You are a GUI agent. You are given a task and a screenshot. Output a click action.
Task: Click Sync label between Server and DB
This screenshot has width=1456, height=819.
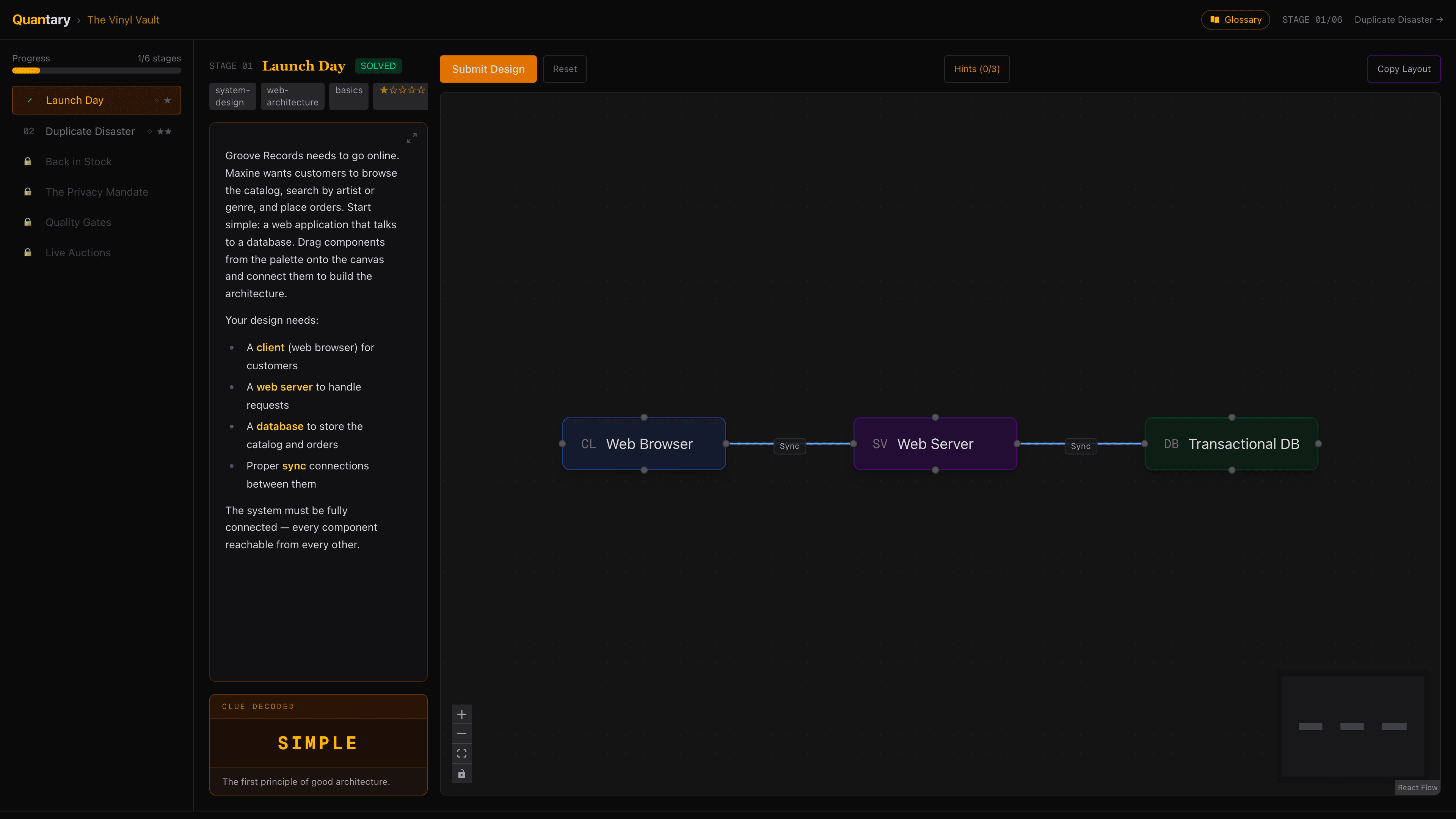point(1080,446)
